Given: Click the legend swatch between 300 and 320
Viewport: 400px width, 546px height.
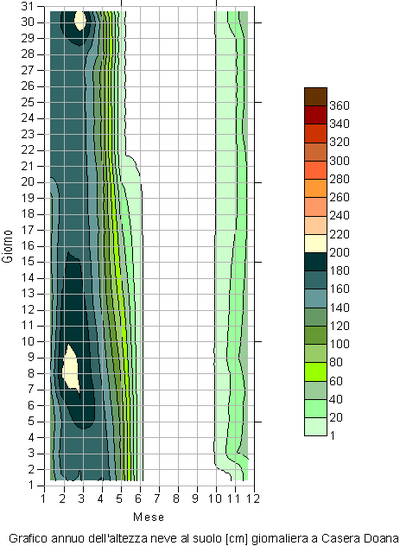Looking at the screenshot, I should pyautogui.click(x=315, y=151).
